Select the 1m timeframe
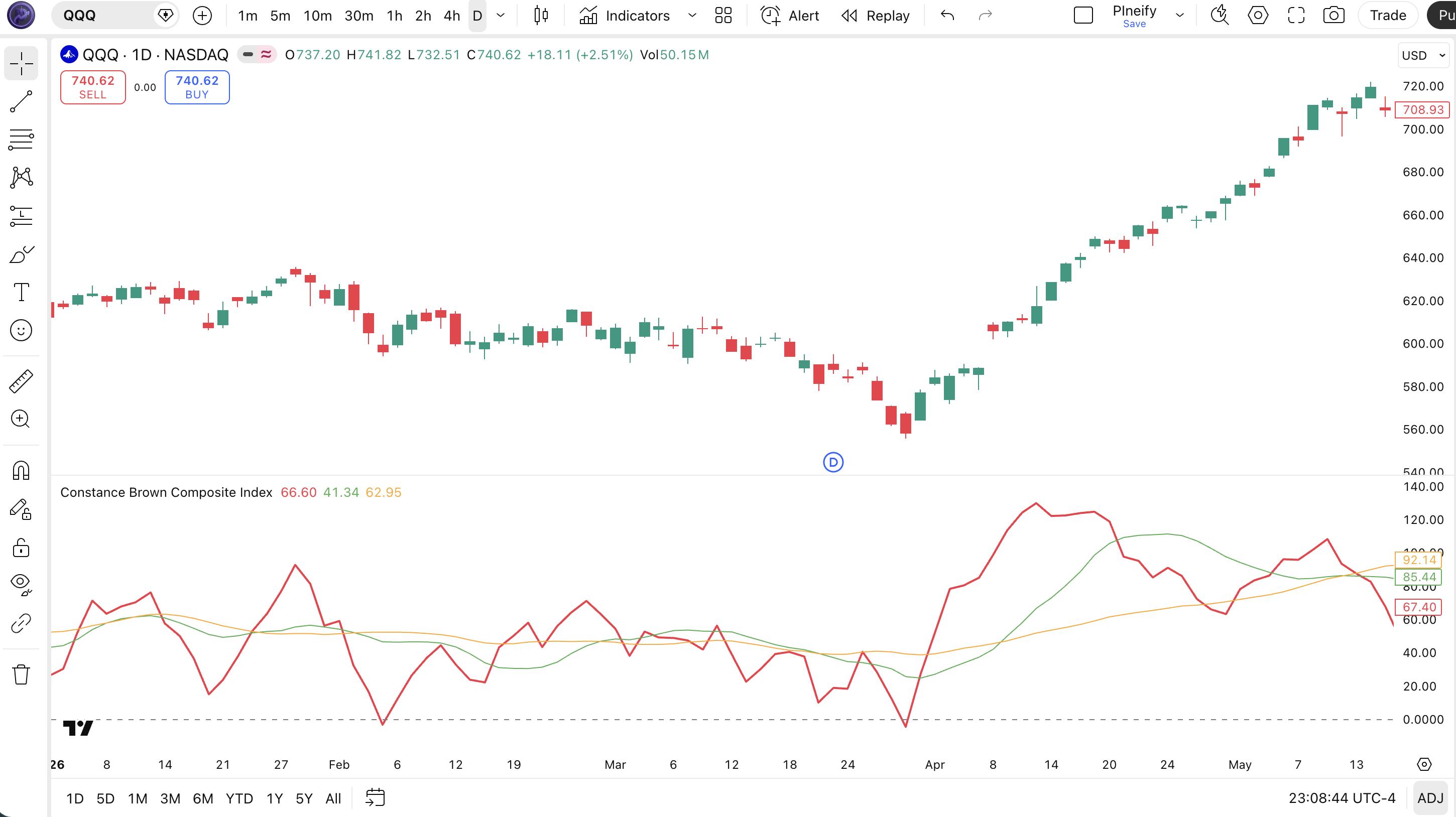The height and width of the screenshot is (817, 1456). [x=248, y=15]
